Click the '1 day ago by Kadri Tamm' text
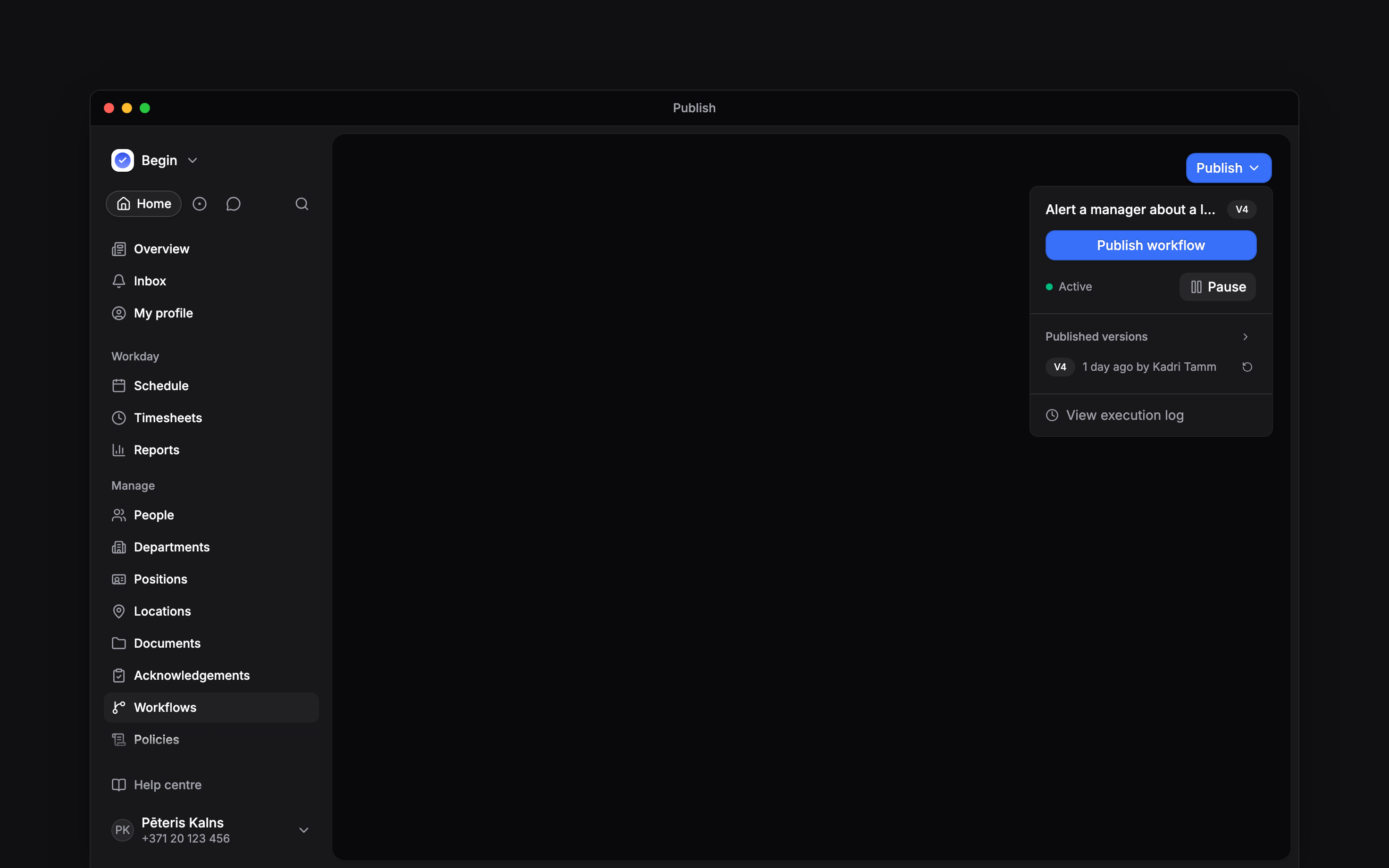This screenshot has width=1389, height=868. 1149,367
